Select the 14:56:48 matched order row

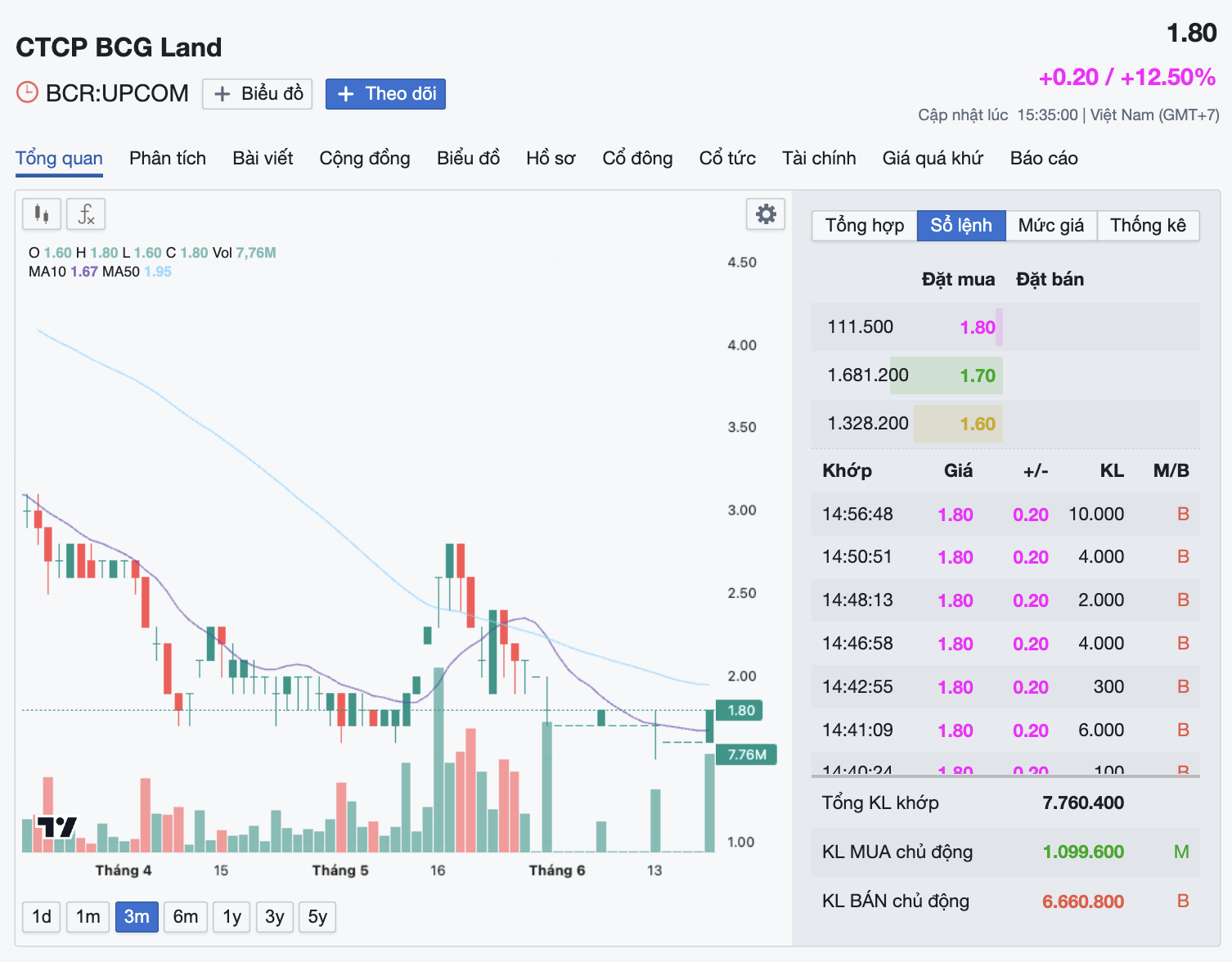(x=1005, y=515)
